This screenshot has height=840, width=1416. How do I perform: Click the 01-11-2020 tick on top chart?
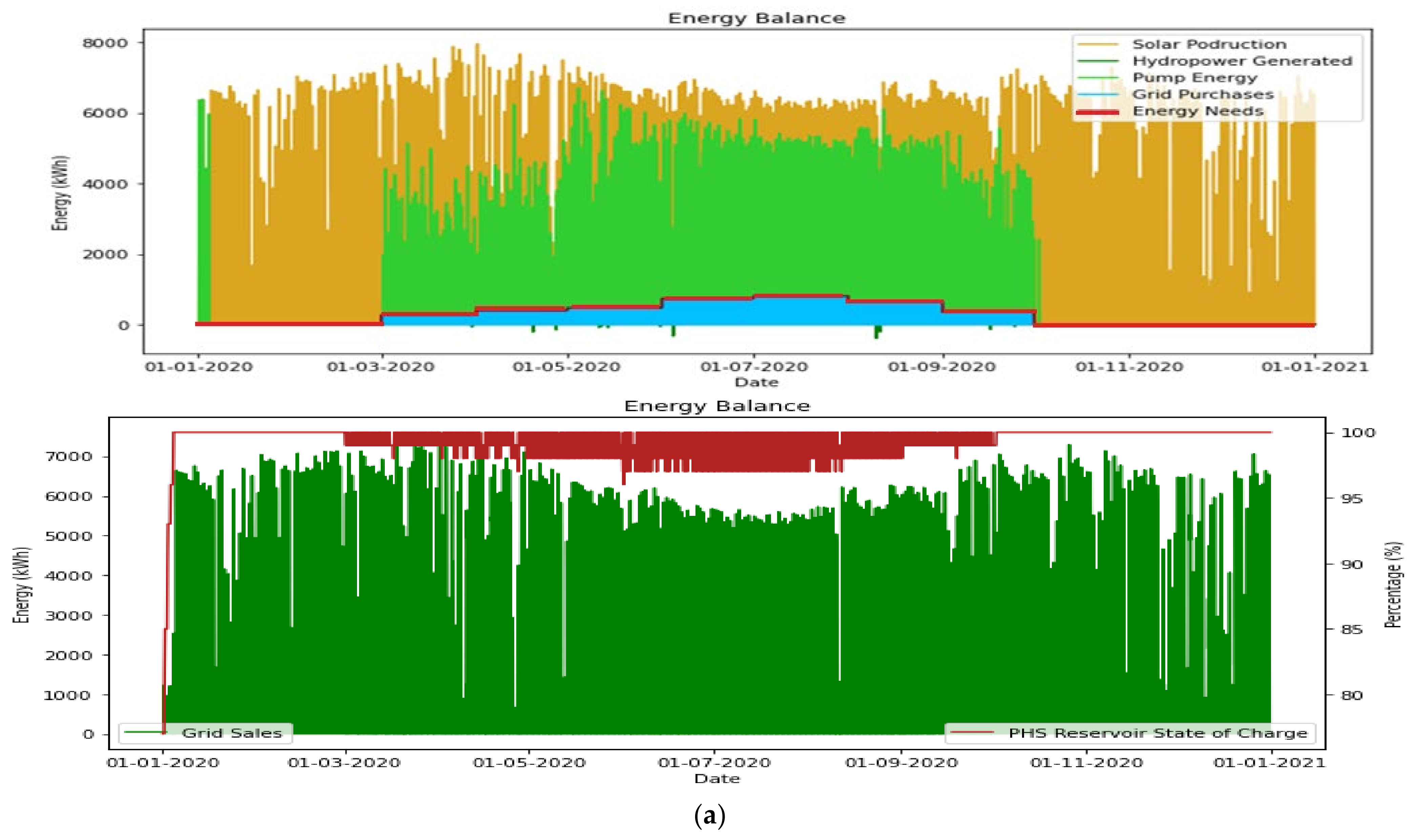[1129, 367]
